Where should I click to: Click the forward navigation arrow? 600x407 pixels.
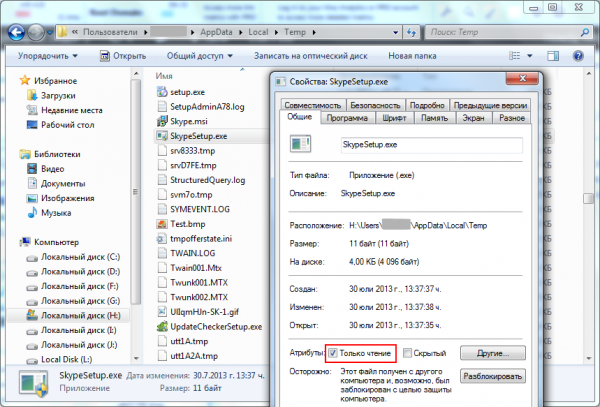coord(36,33)
